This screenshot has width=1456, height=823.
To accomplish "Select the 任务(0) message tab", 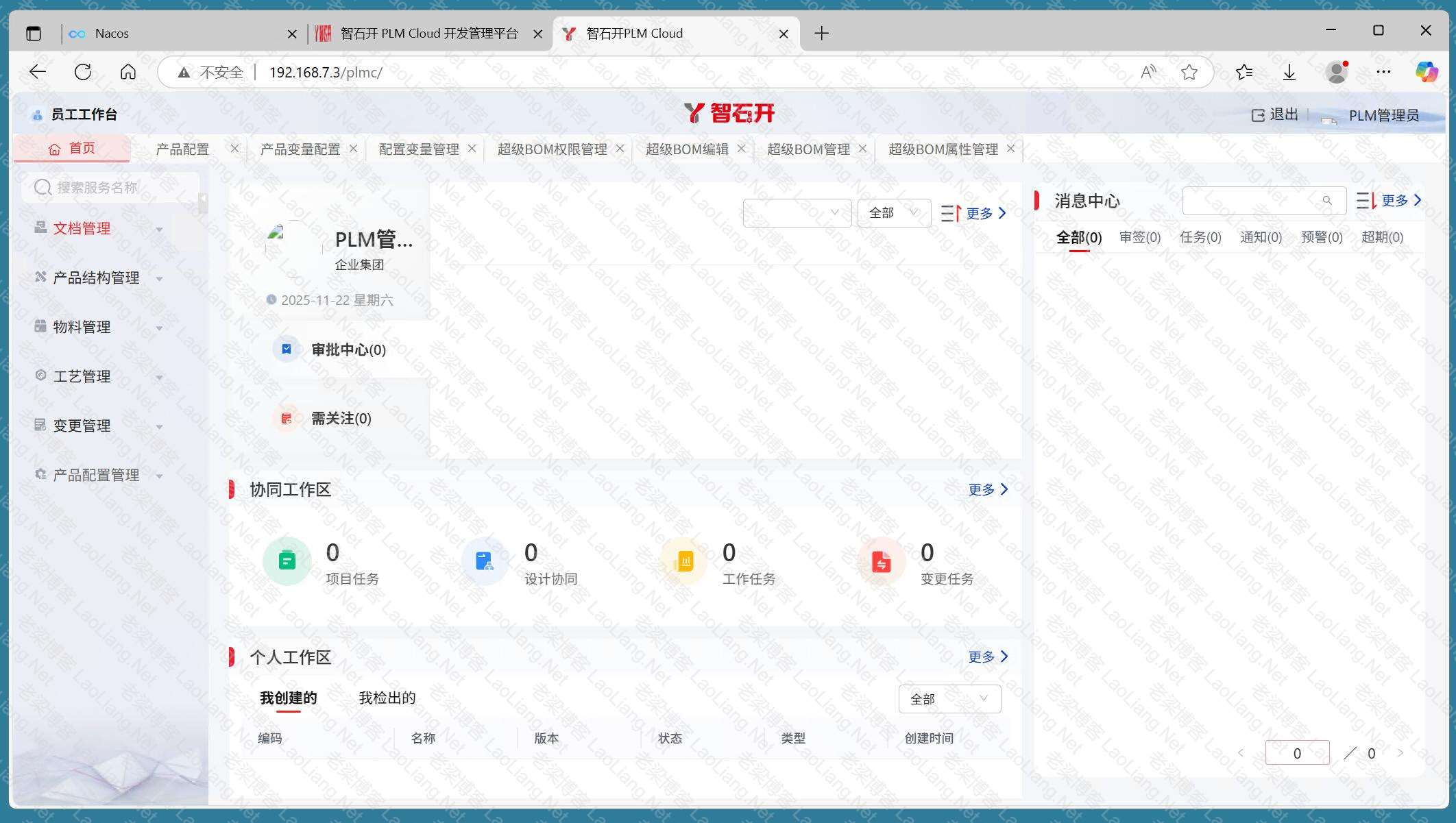I will [x=1200, y=237].
